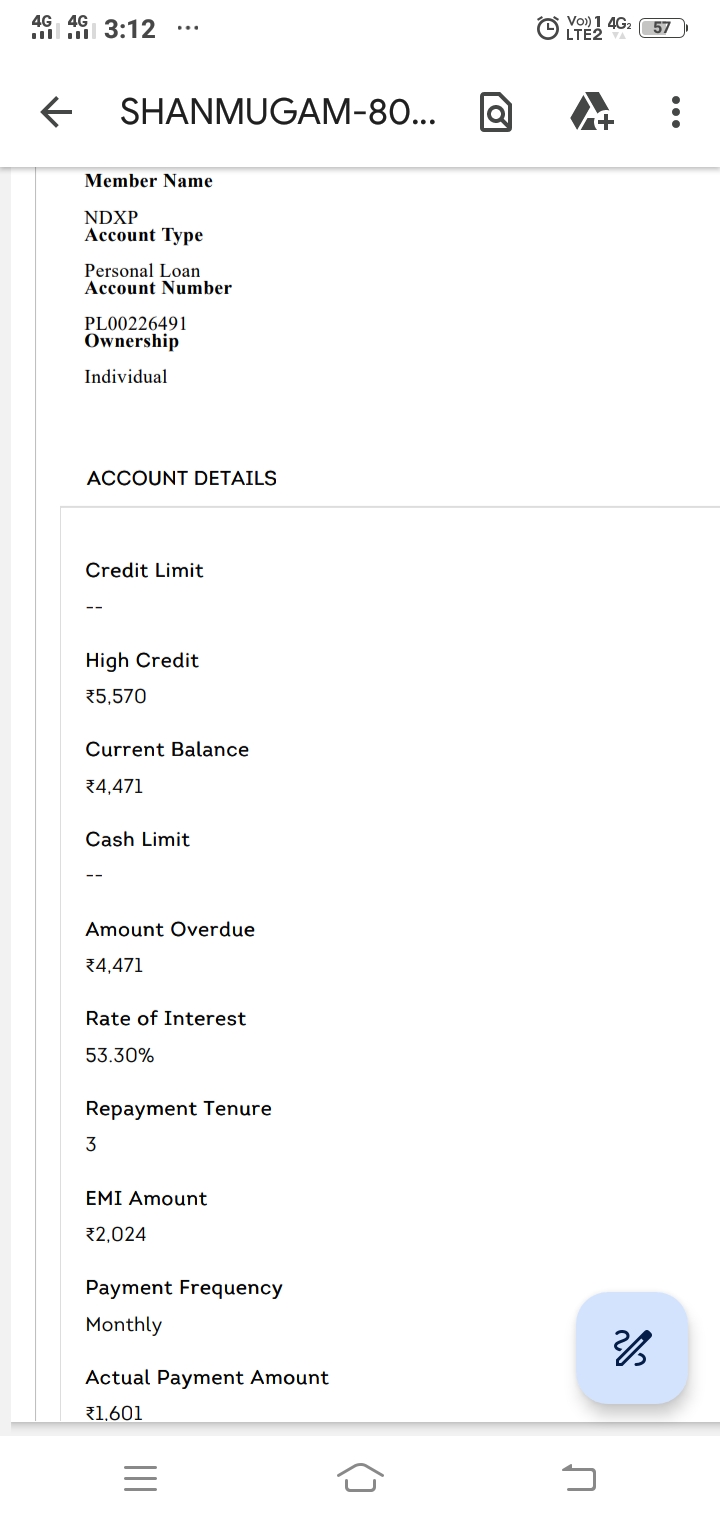Select the Payment Frequency Monthly text
This screenshot has height=1520, width=720.
coord(124,1324)
